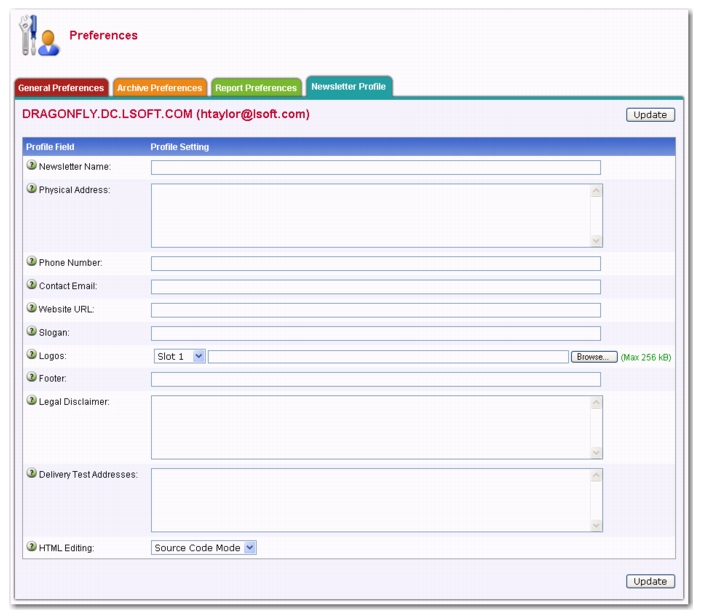Click help icon beside Legal Disclaimer
Viewport: 702px width, 614px height.
(x=31, y=401)
